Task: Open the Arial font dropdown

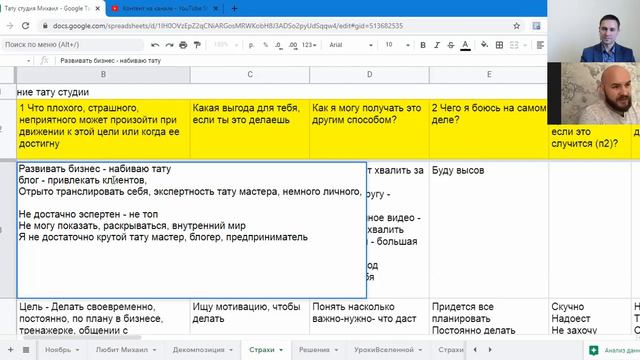Action: pyautogui.click(x=351, y=45)
